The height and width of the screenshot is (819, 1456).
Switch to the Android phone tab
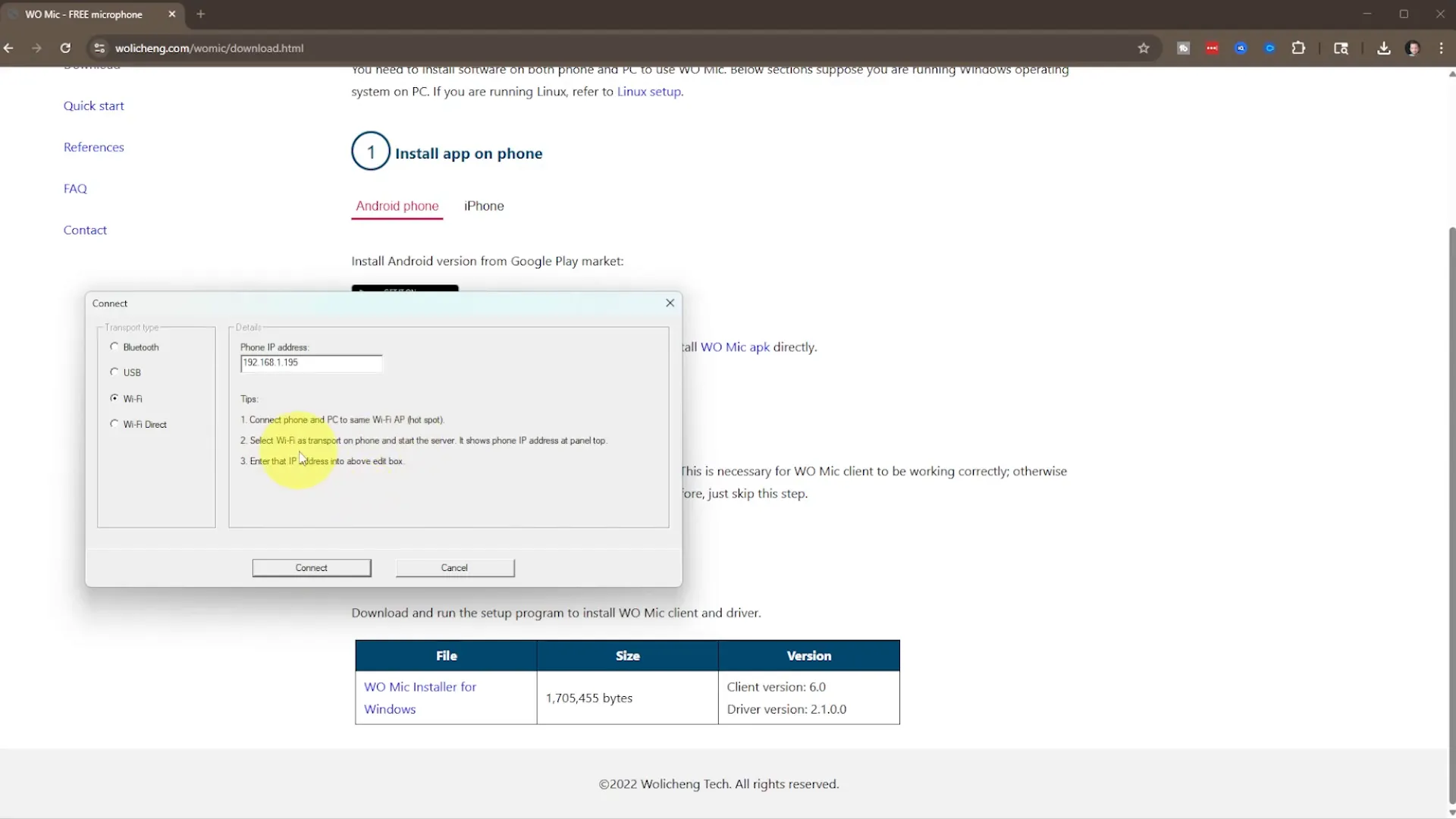pos(397,206)
